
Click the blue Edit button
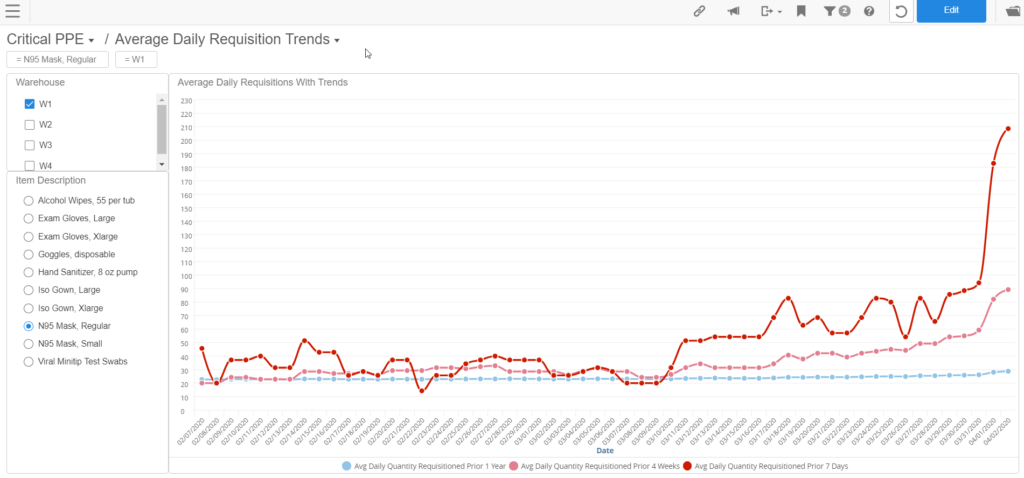[x=951, y=11]
